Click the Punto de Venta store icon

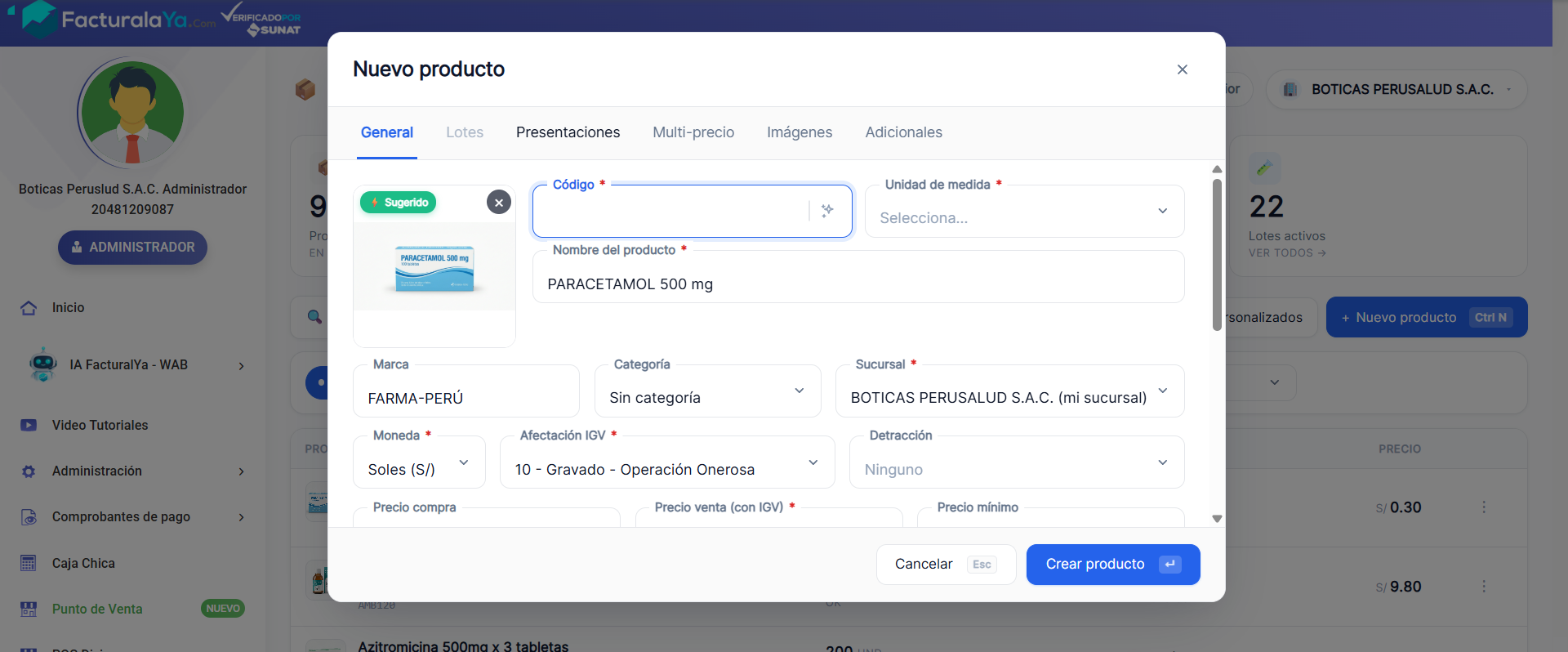pos(29,609)
